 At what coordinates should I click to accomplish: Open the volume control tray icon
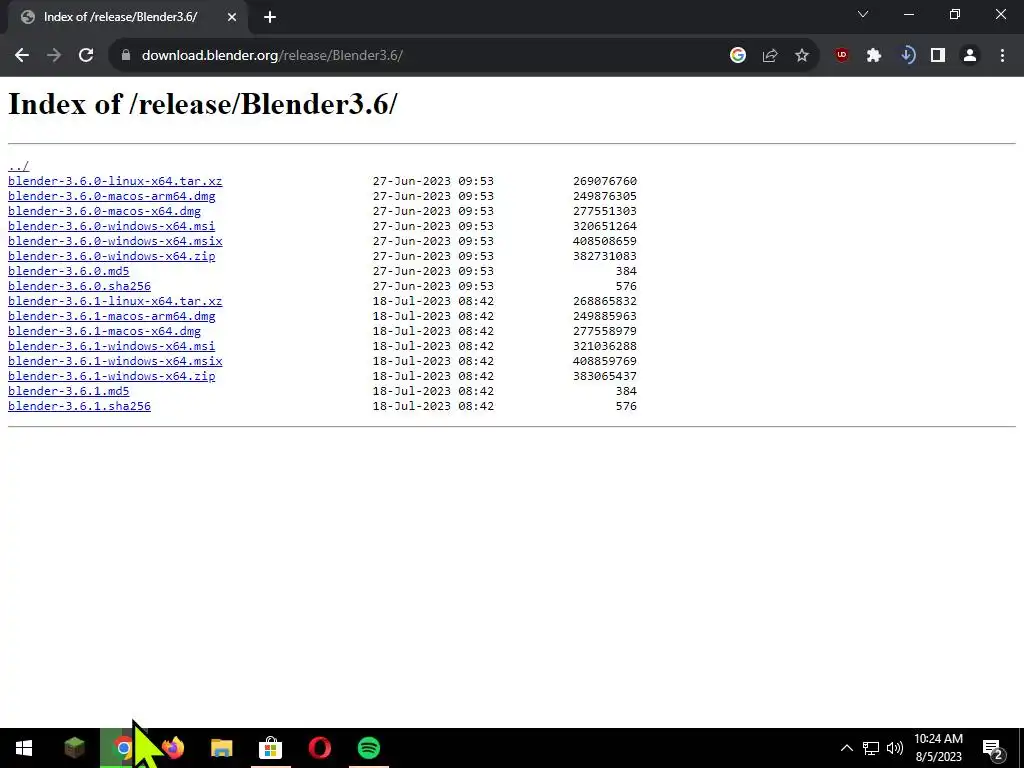point(895,748)
